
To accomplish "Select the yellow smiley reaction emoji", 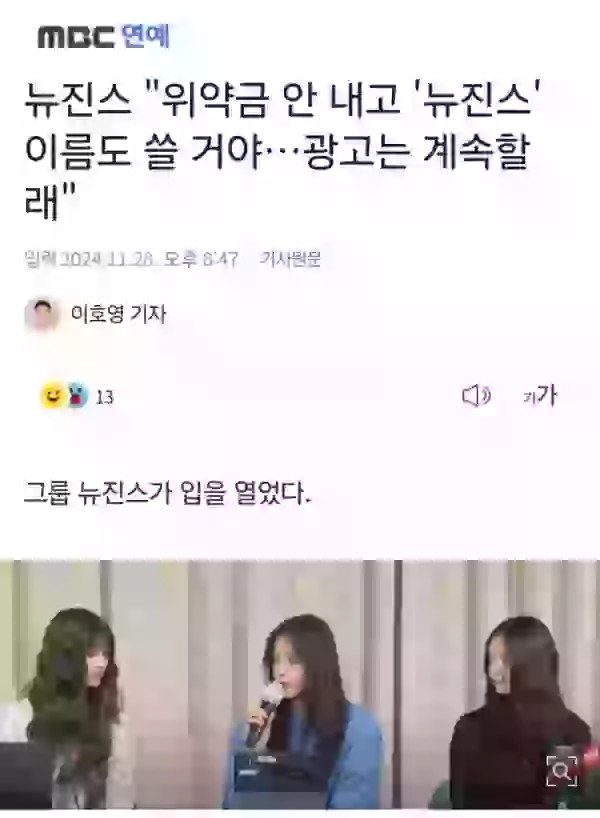I will (x=53, y=396).
